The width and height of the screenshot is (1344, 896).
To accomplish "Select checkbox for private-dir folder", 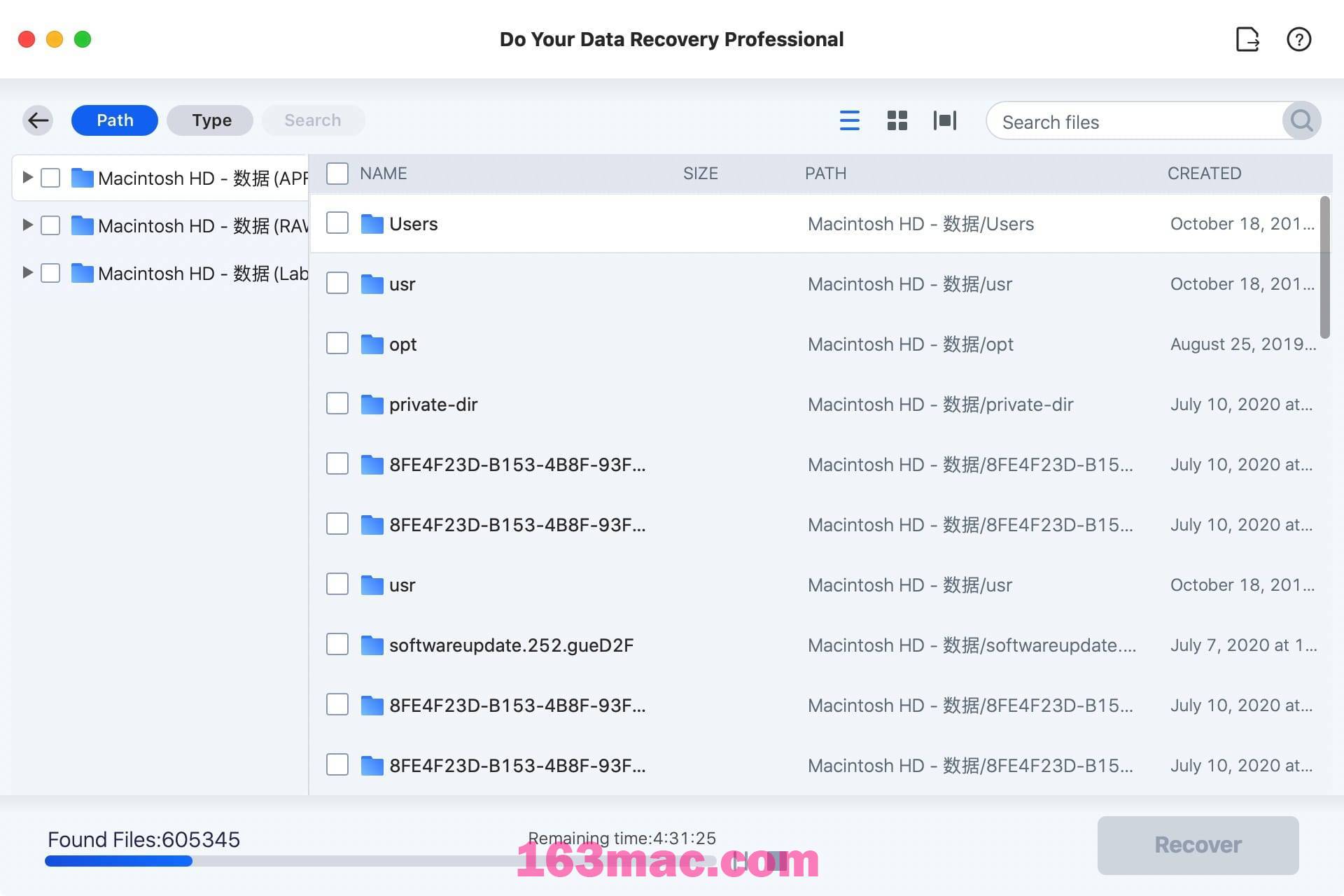I will (x=337, y=404).
